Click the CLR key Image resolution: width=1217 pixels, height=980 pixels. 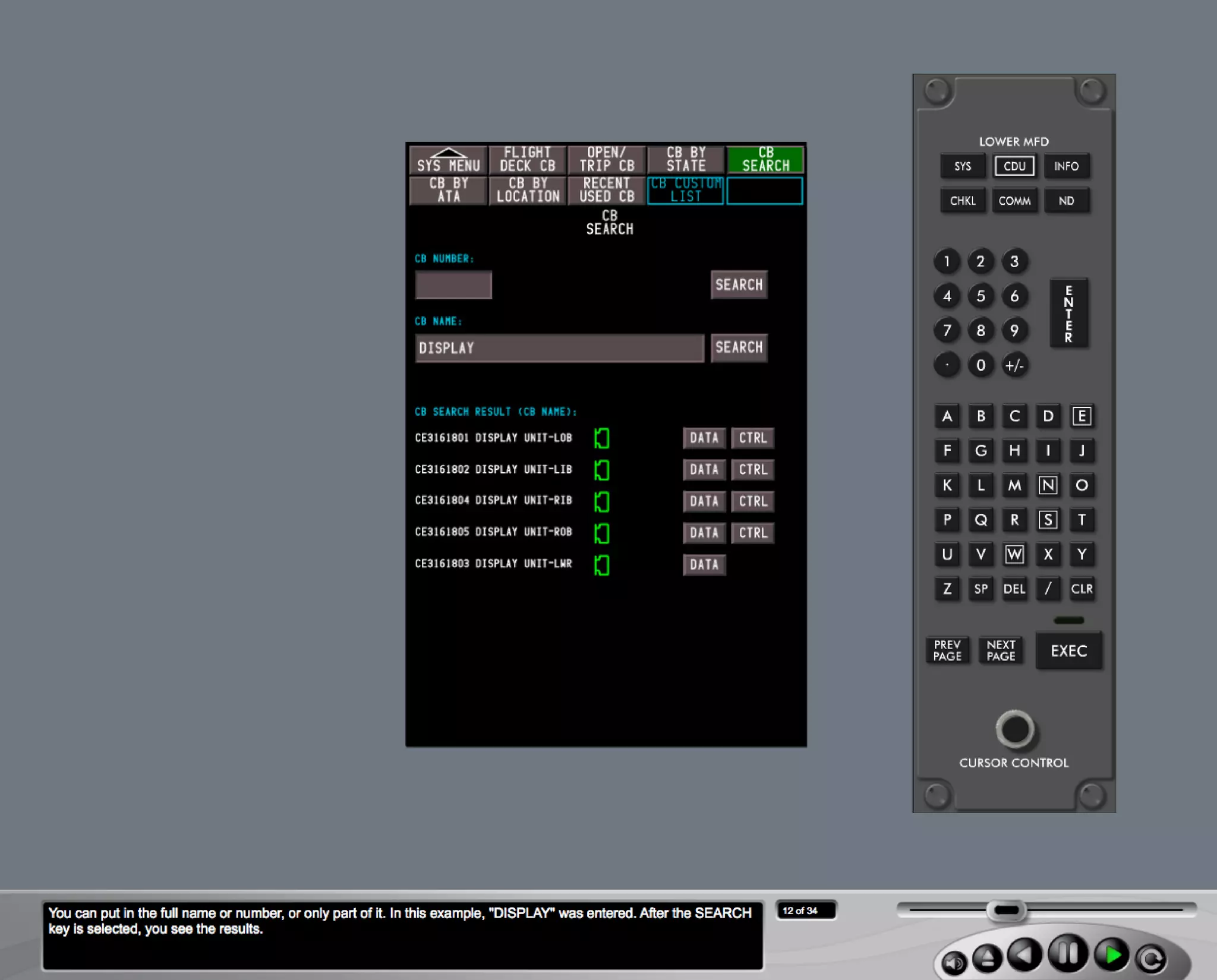point(1082,589)
